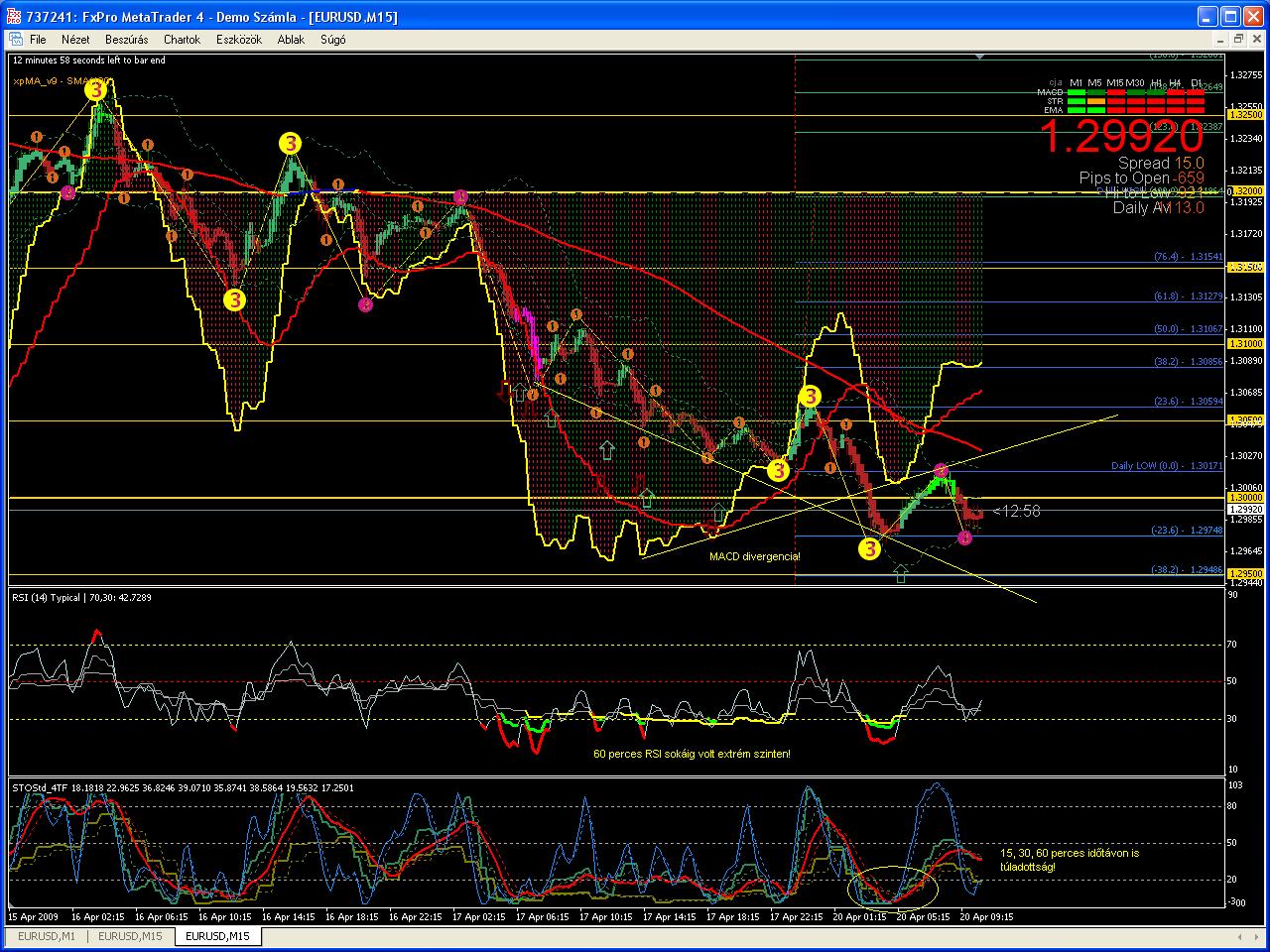The width and height of the screenshot is (1270, 952).
Task: Click the yellow 1.30000 price axis tag
Action: [1244, 497]
